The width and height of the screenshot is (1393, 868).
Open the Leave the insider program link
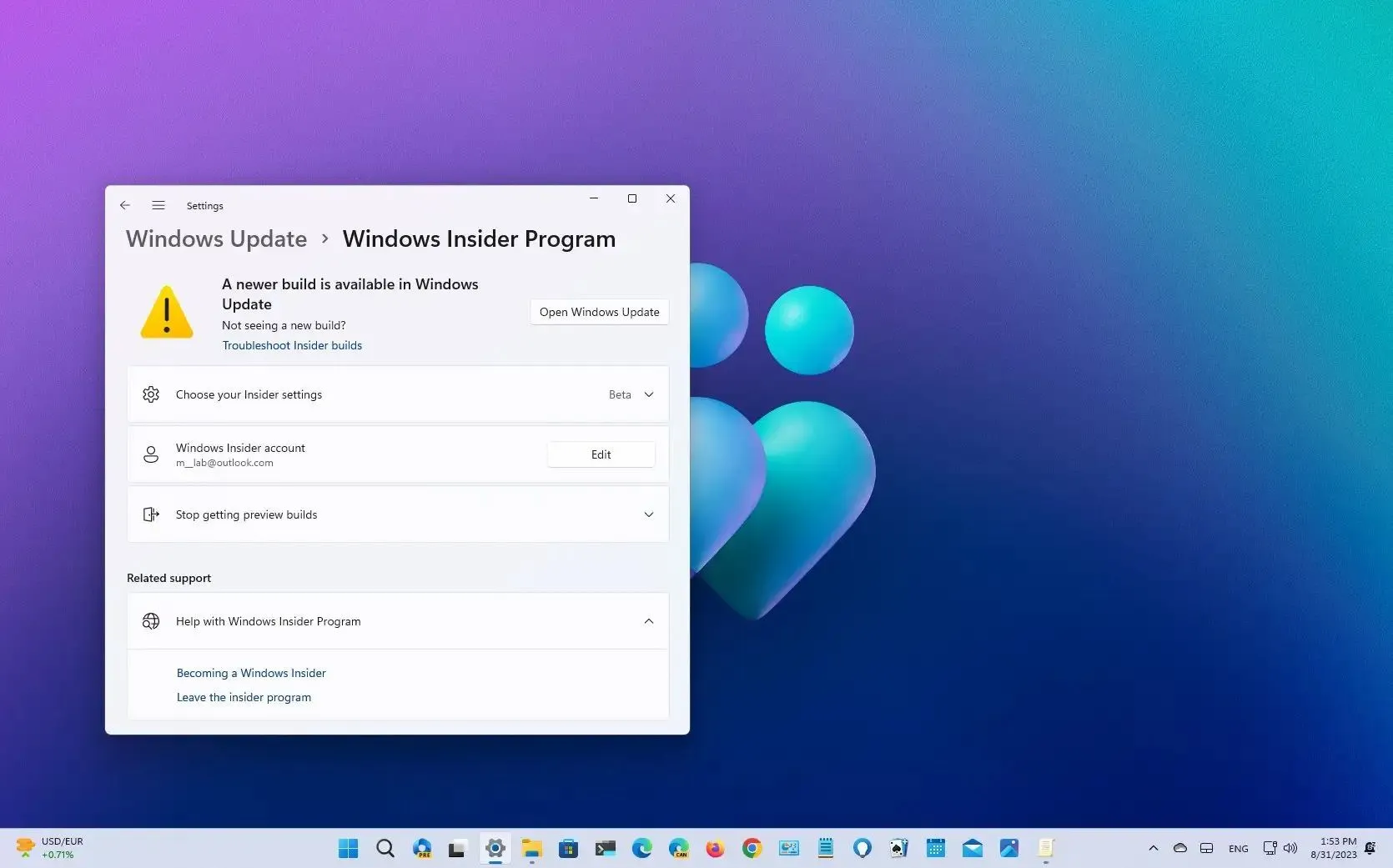coord(244,697)
